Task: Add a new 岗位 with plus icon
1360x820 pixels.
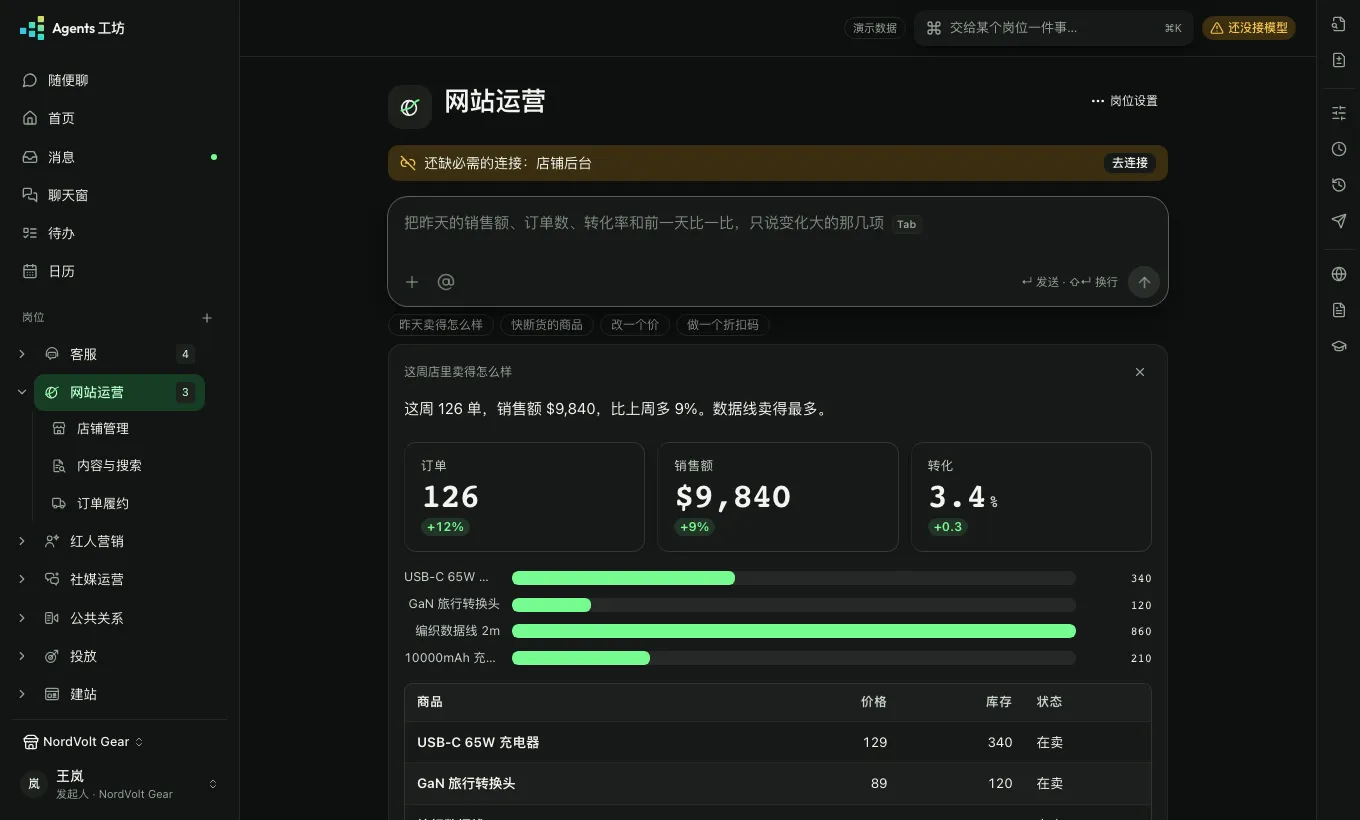Action: point(207,318)
